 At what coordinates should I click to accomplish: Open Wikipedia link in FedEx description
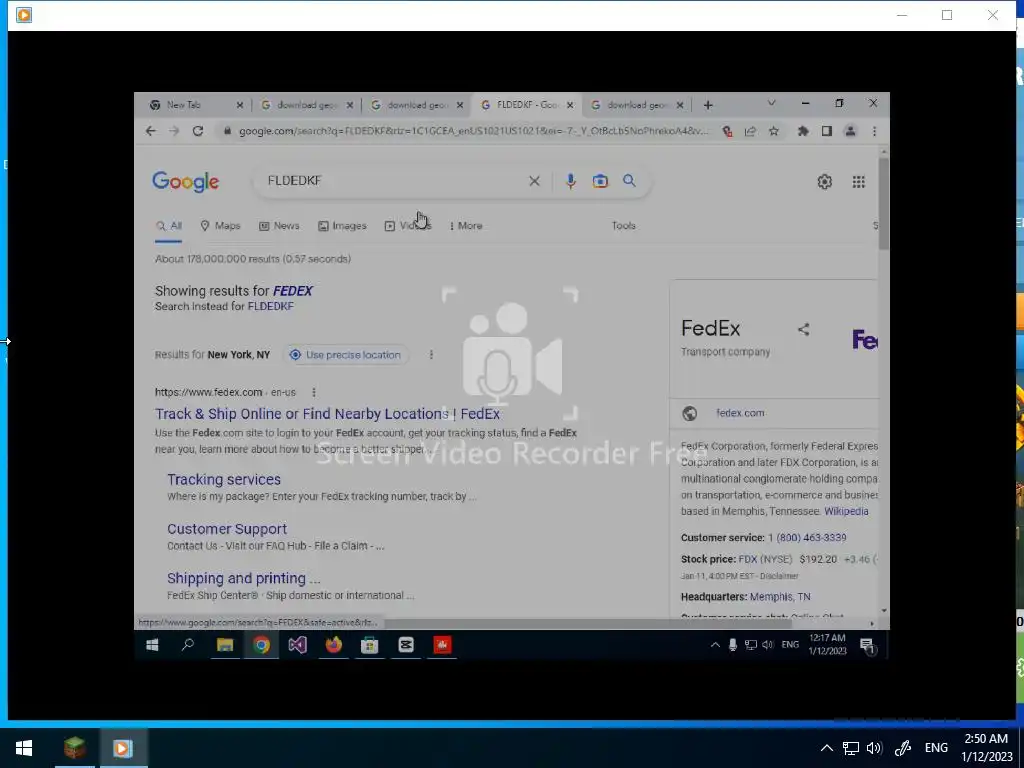(846, 511)
